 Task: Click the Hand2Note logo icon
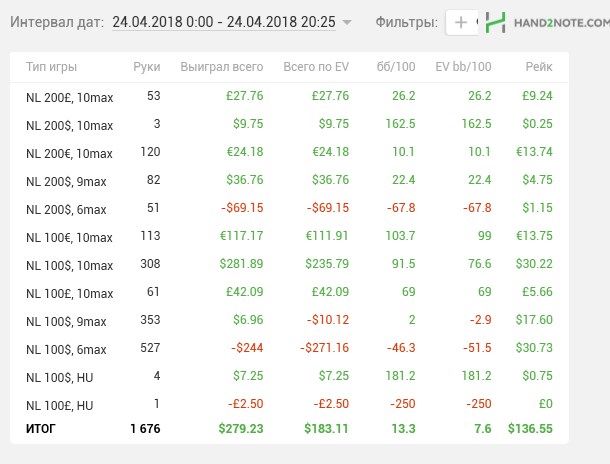pos(494,22)
